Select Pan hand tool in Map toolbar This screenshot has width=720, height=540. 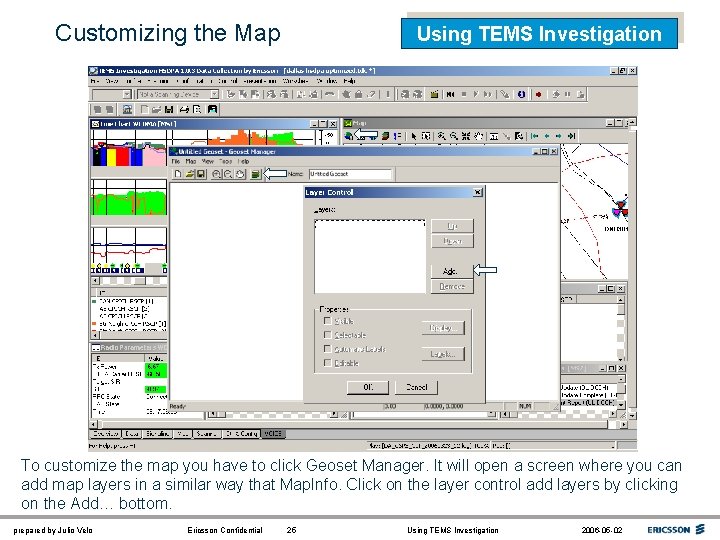click(x=478, y=136)
